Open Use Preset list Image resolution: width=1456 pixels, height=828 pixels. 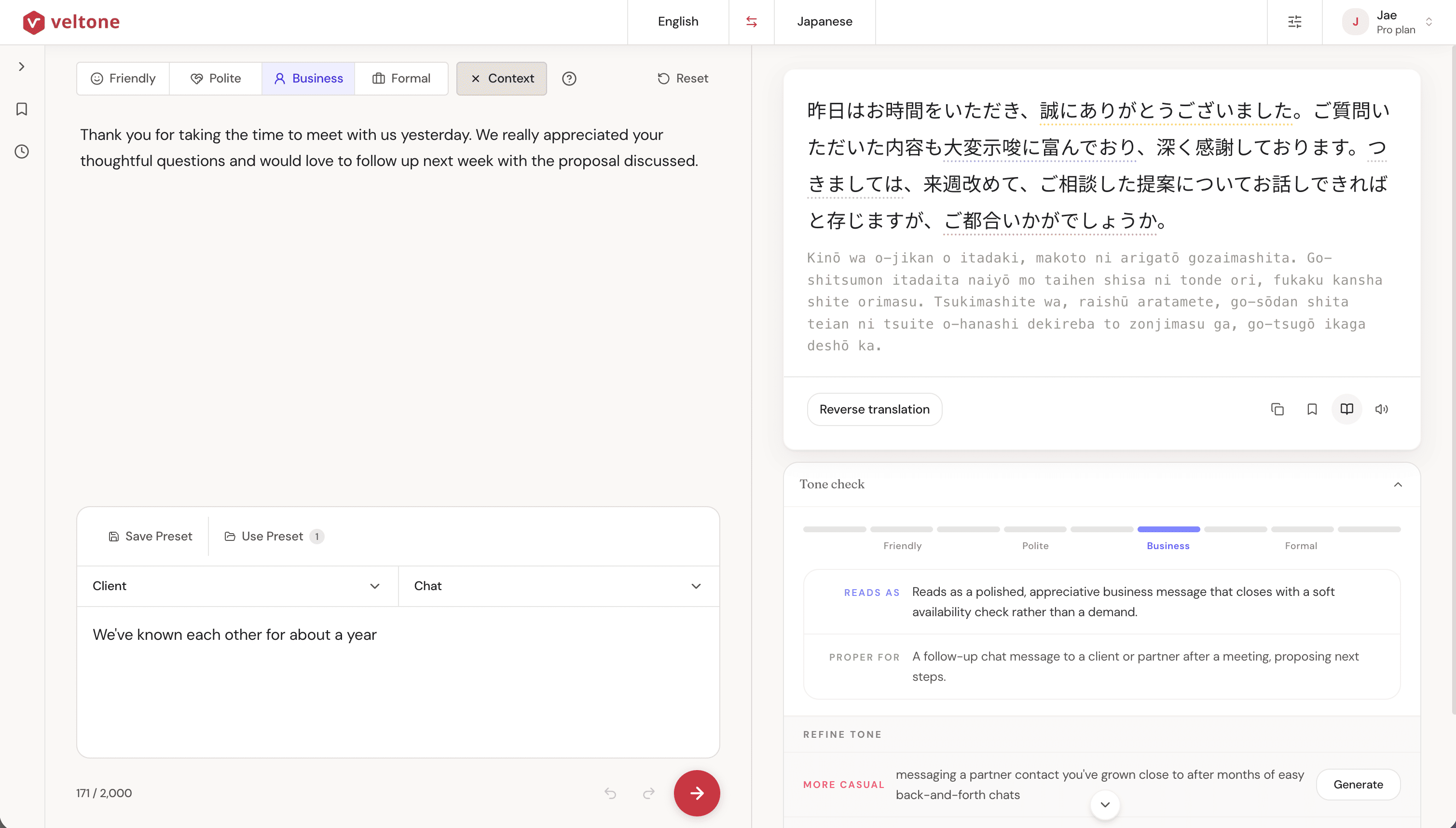[274, 536]
